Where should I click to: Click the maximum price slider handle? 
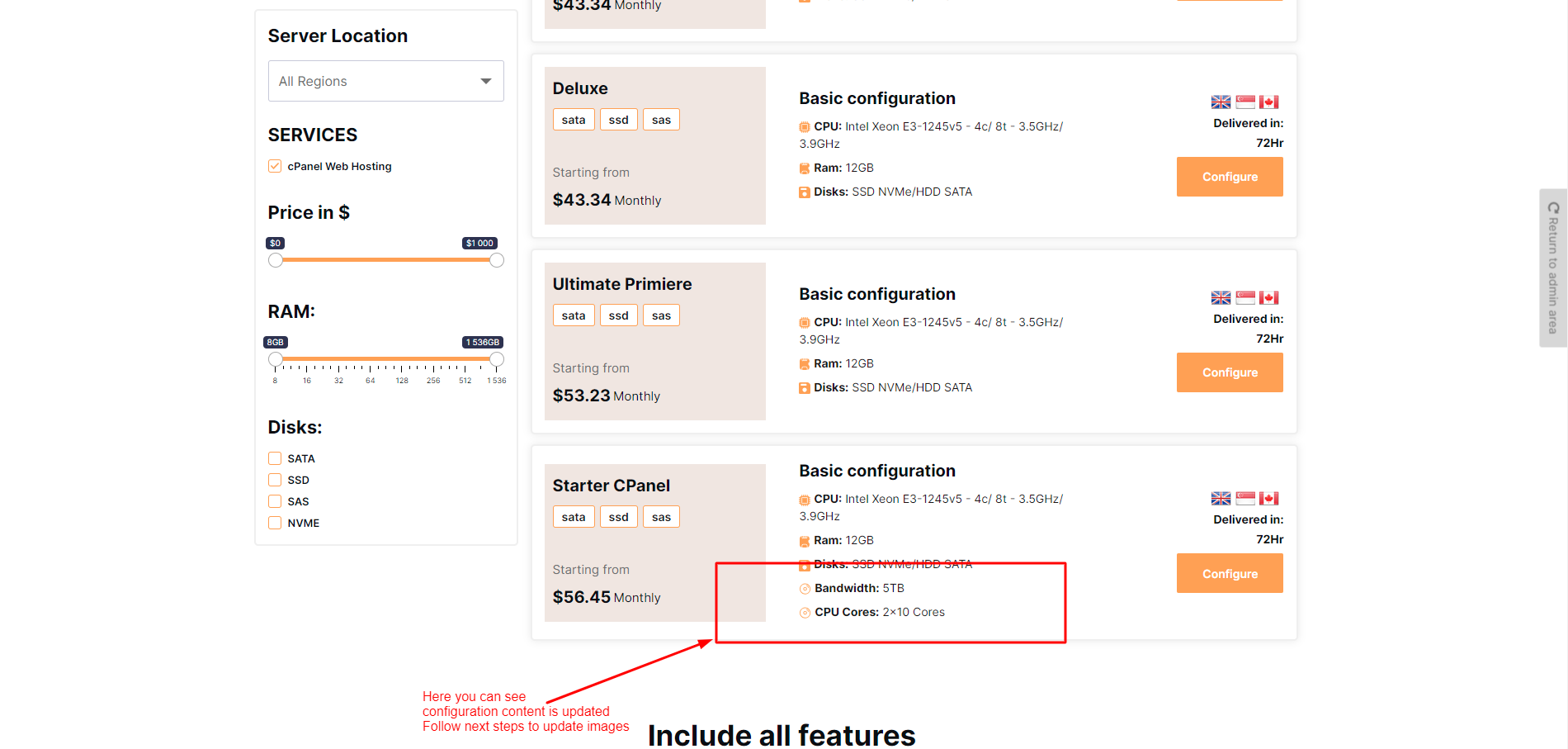click(x=497, y=261)
